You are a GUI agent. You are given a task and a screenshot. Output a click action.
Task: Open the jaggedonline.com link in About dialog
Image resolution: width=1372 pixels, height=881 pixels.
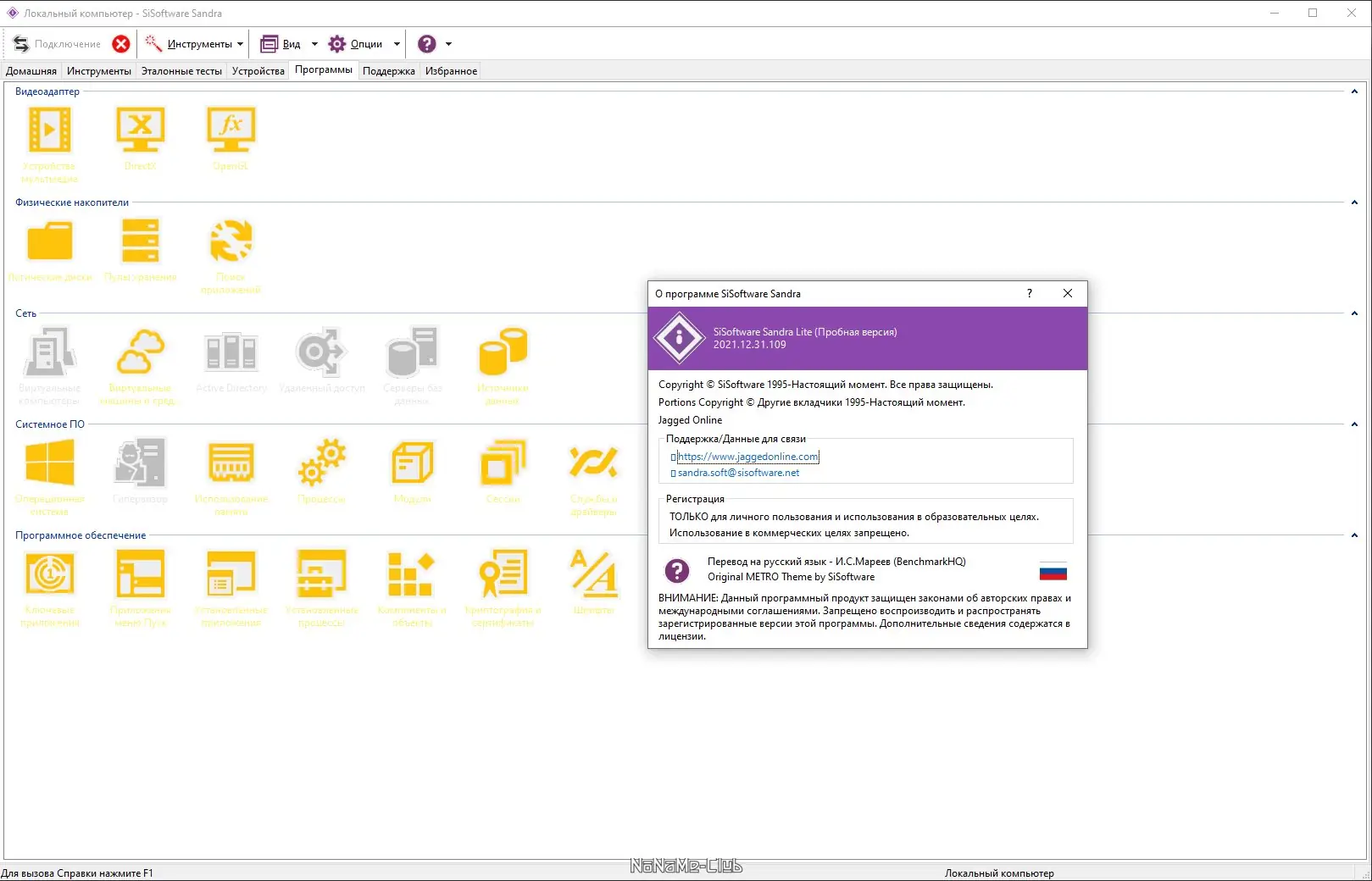(x=748, y=457)
